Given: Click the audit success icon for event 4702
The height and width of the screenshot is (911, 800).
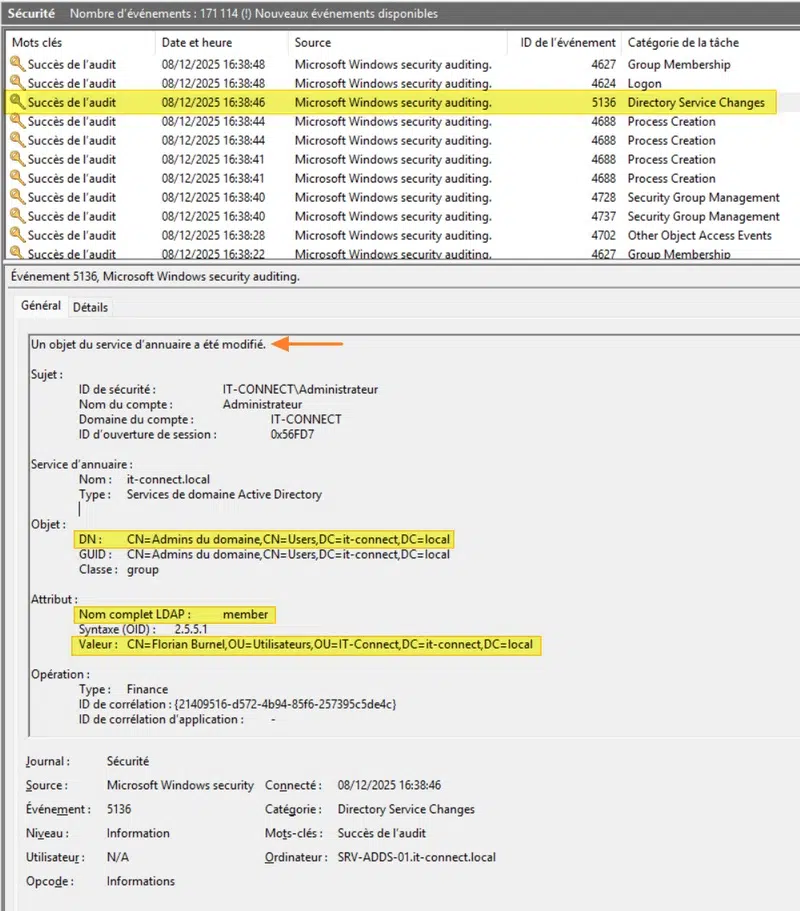Looking at the screenshot, I should point(17,235).
